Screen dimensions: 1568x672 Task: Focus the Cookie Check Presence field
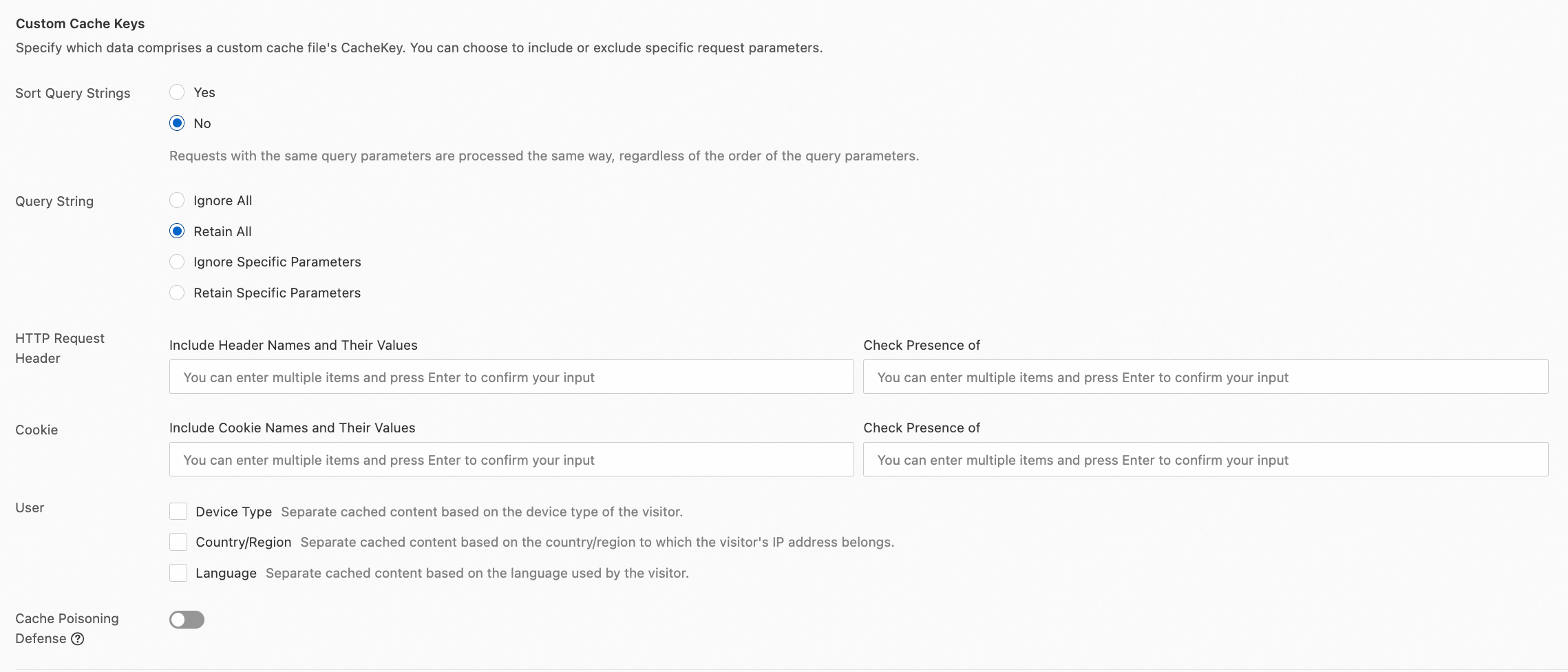1205,460
